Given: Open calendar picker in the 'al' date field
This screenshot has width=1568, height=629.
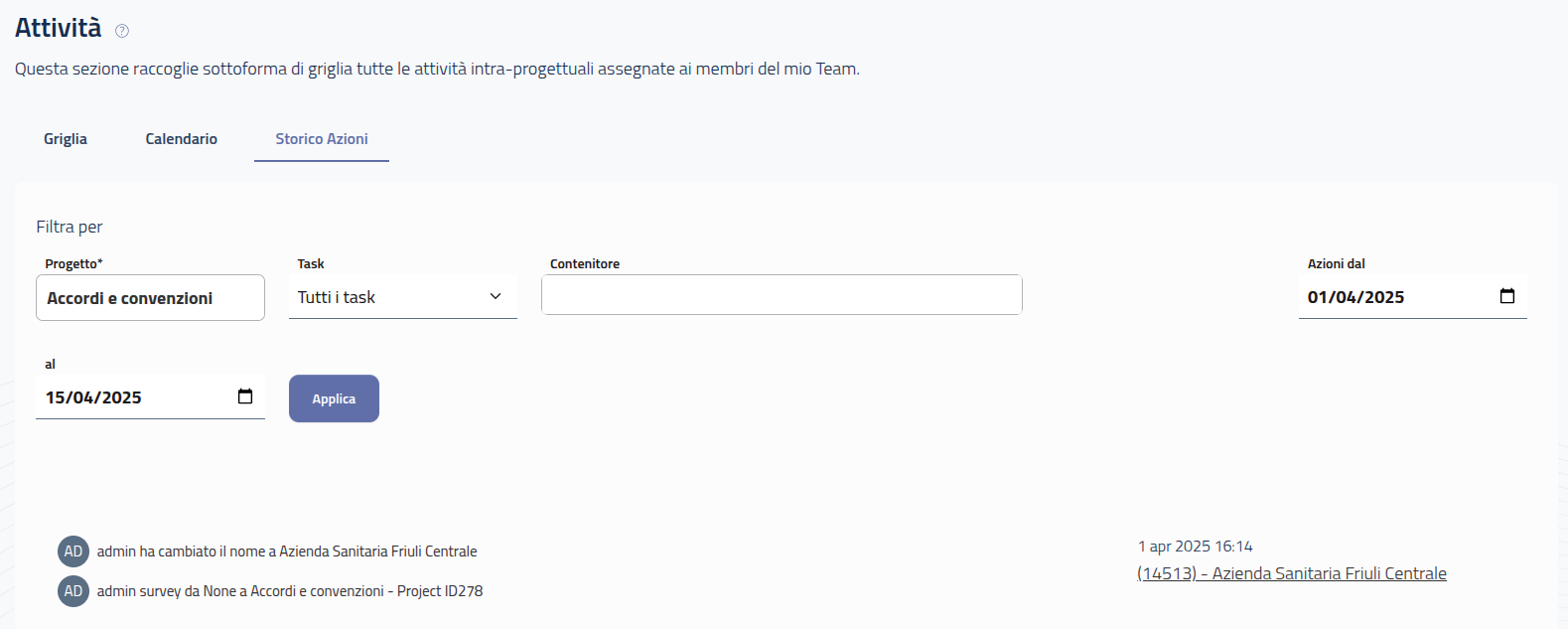Looking at the screenshot, I should 245,396.
